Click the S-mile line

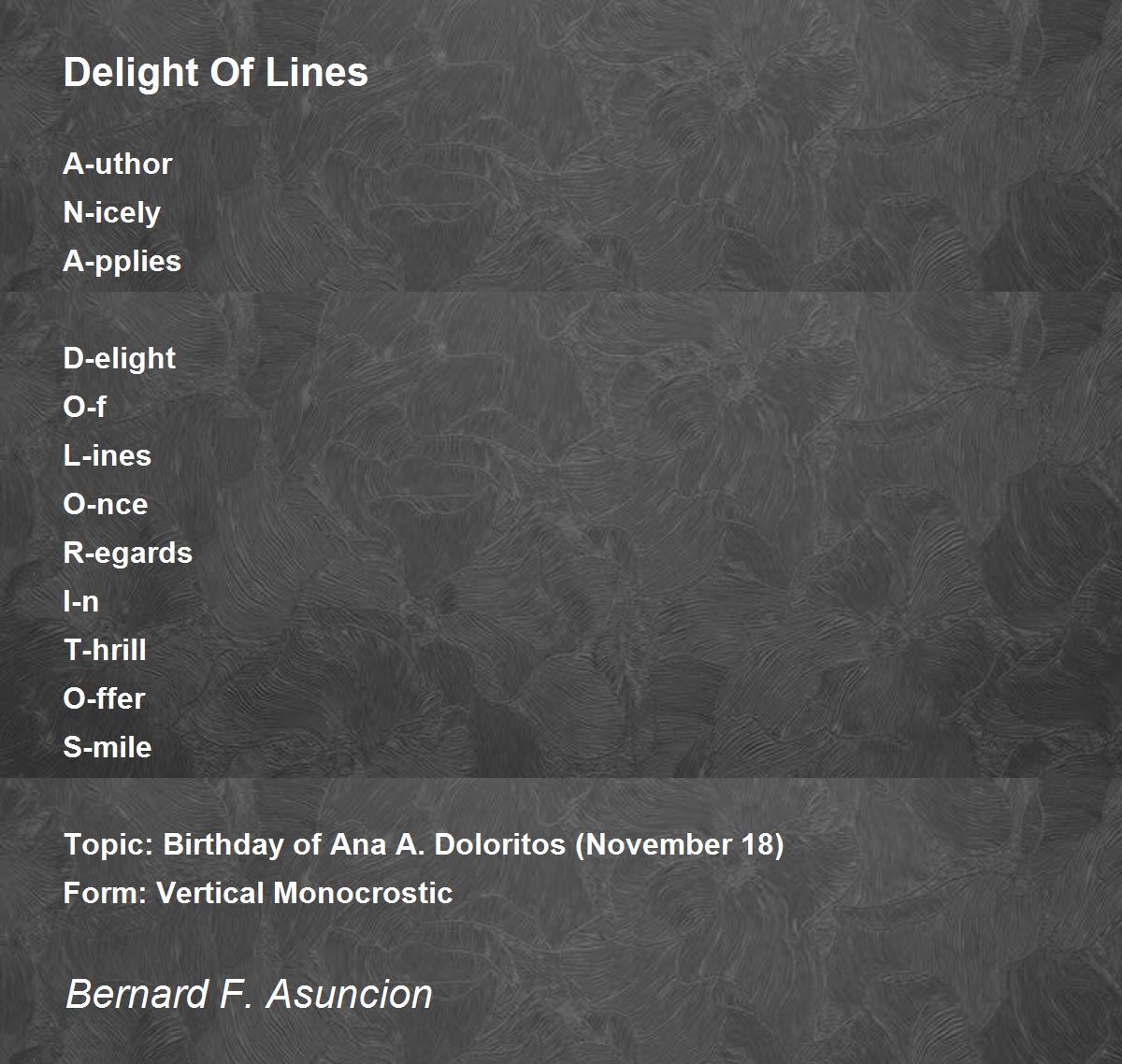pyautogui.click(x=108, y=747)
